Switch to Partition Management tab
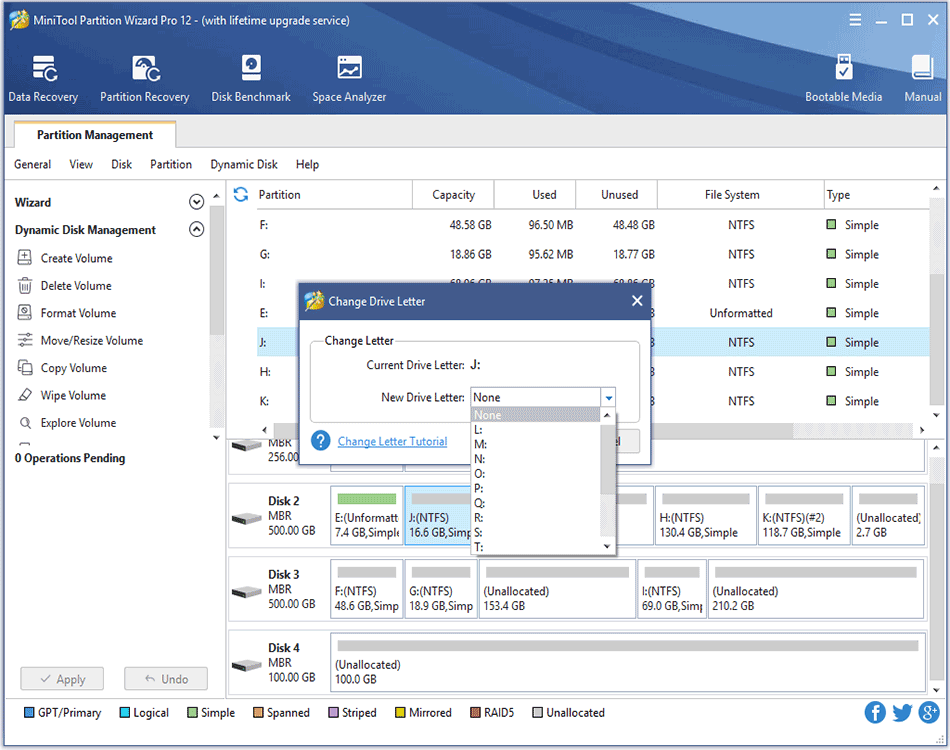950x750 pixels. [95, 134]
